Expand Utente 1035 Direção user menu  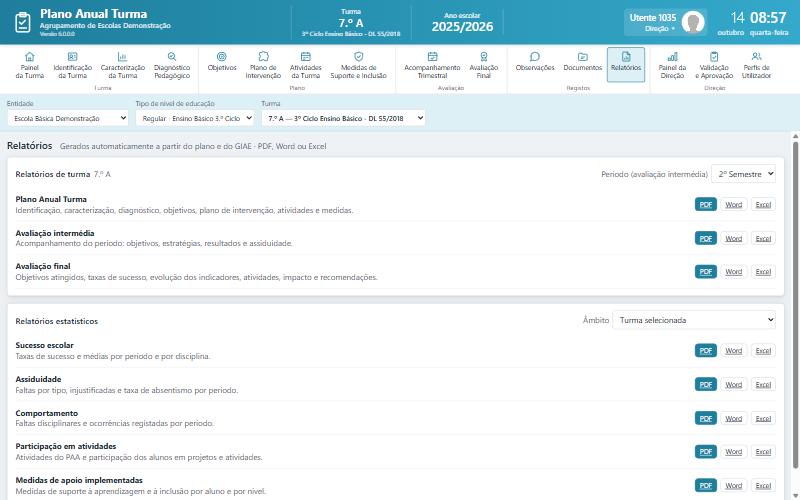(665, 22)
